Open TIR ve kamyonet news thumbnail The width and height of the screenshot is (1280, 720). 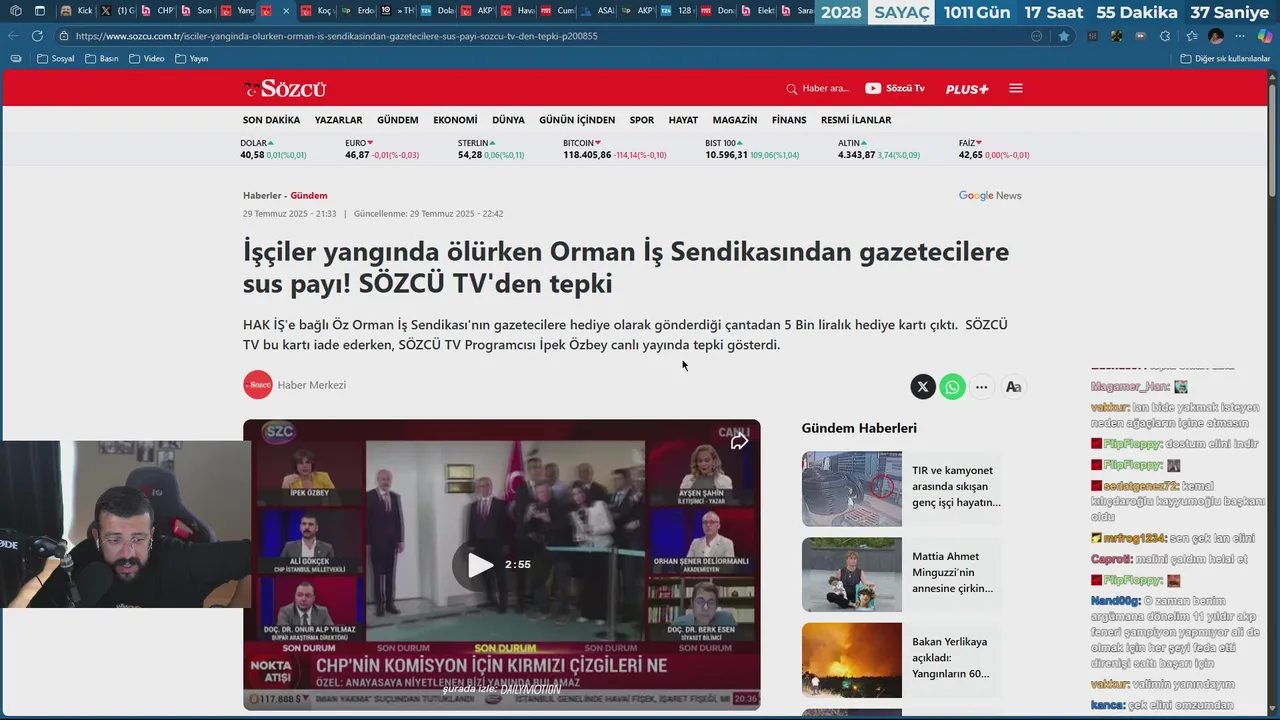(852, 489)
